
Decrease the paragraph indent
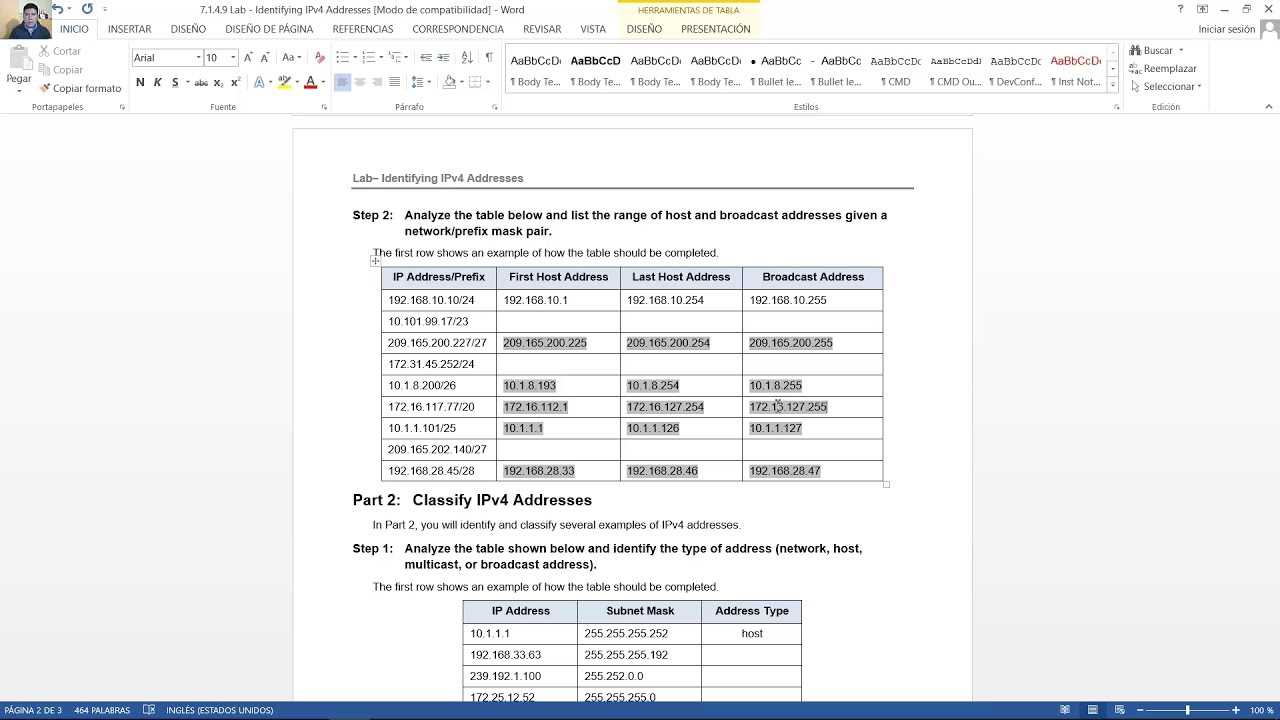click(x=426, y=57)
